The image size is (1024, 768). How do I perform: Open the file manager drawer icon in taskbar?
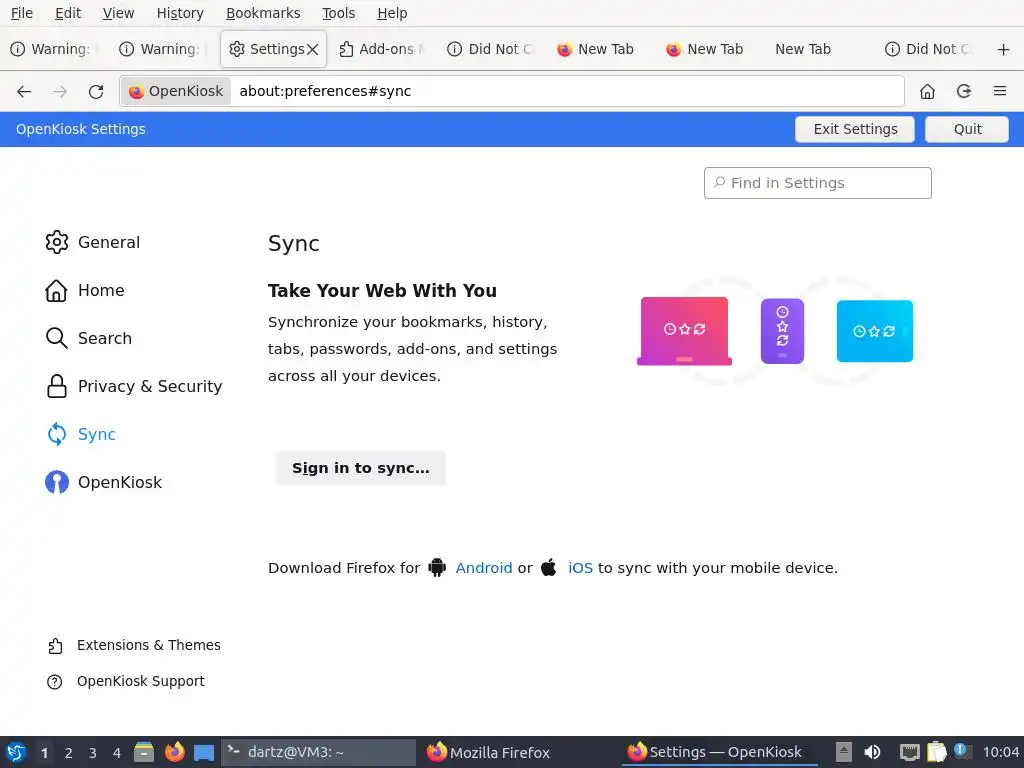[x=144, y=752]
